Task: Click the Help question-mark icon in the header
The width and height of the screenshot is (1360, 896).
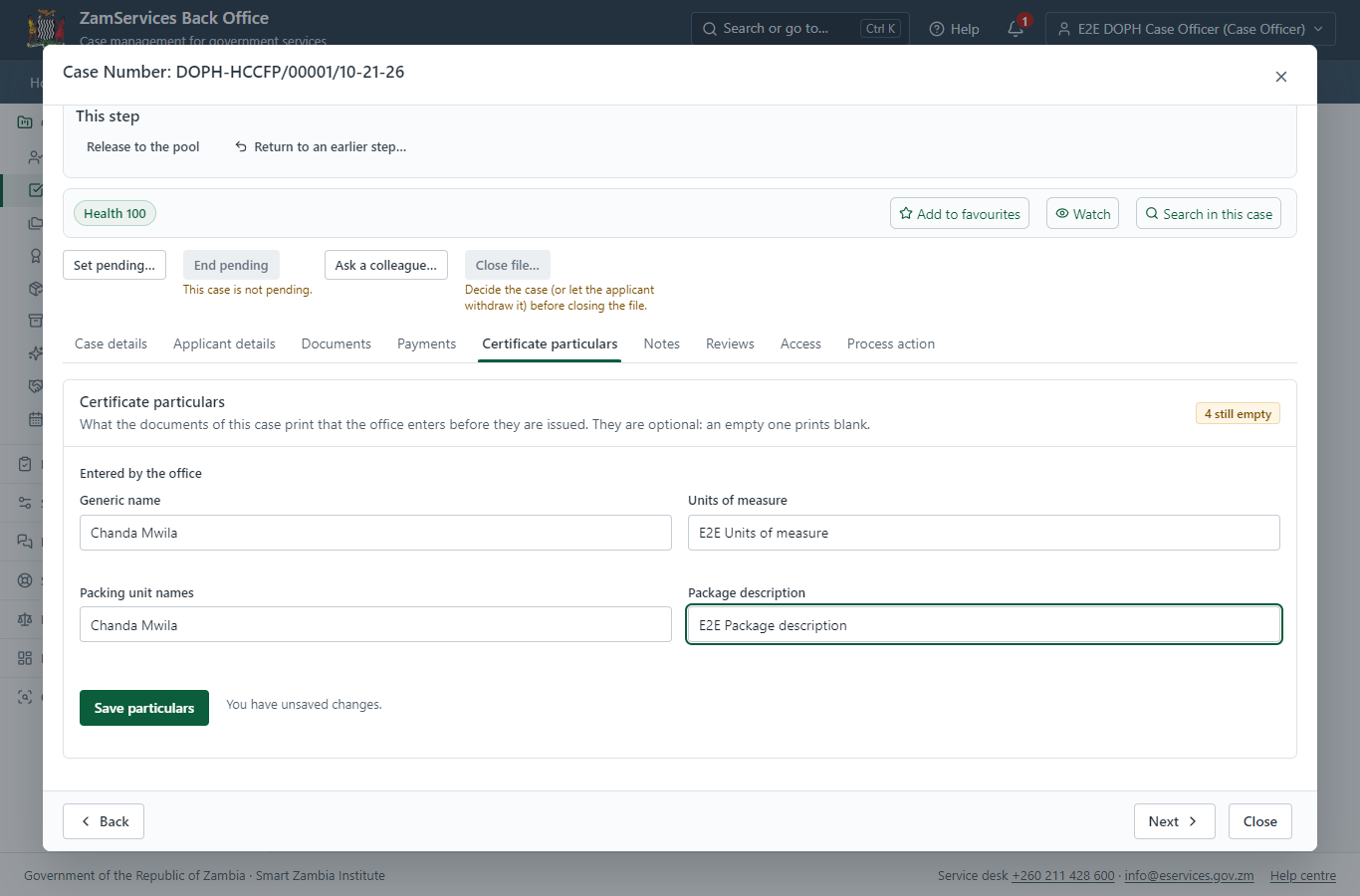Action: (x=937, y=29)
